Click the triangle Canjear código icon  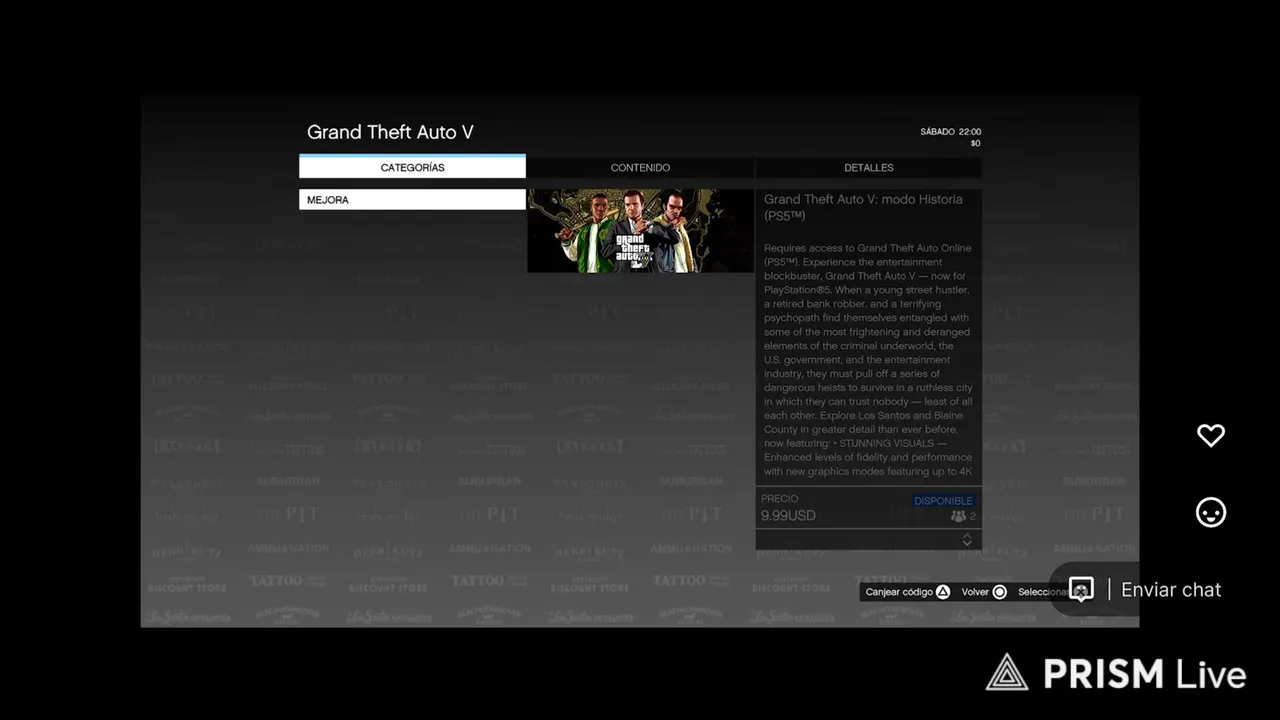point(943,592)
